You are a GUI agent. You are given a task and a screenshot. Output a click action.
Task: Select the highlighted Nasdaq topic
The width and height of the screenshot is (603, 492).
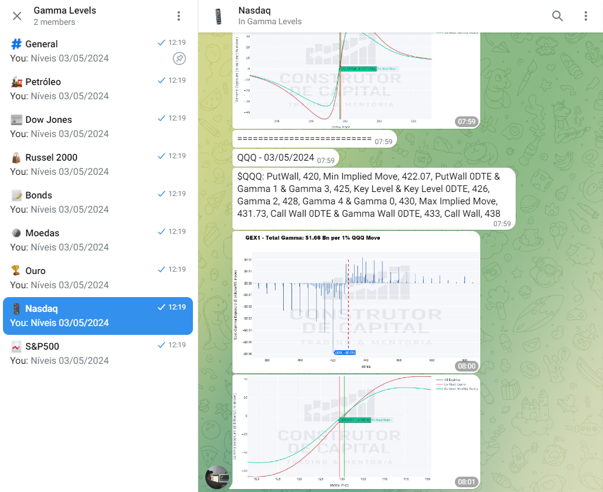pos(98,315)
